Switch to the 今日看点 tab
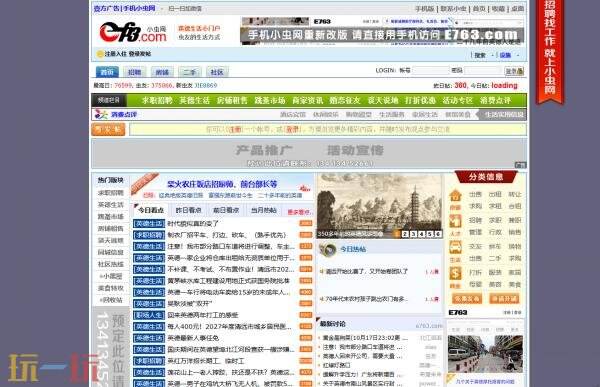The image size is (600, 387). click(151, 210)
